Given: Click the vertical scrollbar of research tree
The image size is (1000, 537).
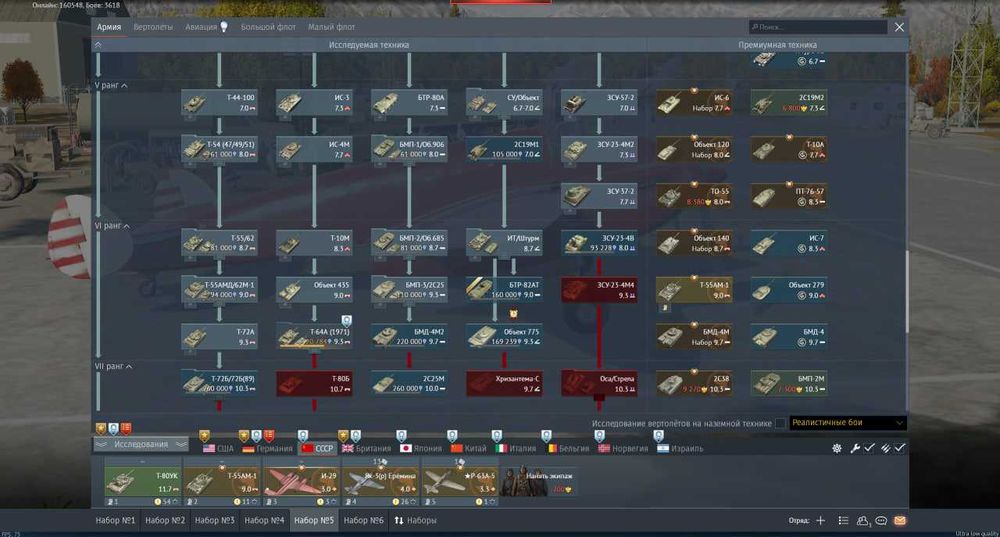Looking at the screenshot, I should tap(906, 290).
